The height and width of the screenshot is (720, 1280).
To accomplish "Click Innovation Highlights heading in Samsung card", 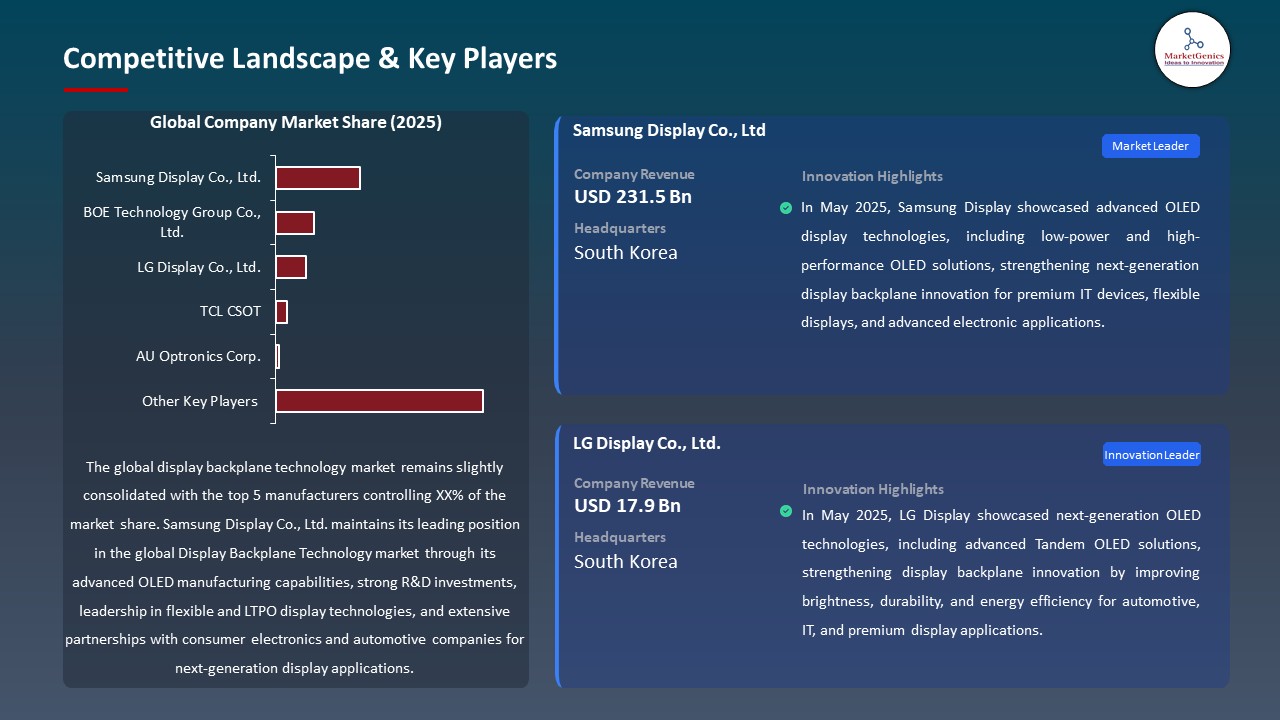I will pyautogui.click(x=872, y=176).
